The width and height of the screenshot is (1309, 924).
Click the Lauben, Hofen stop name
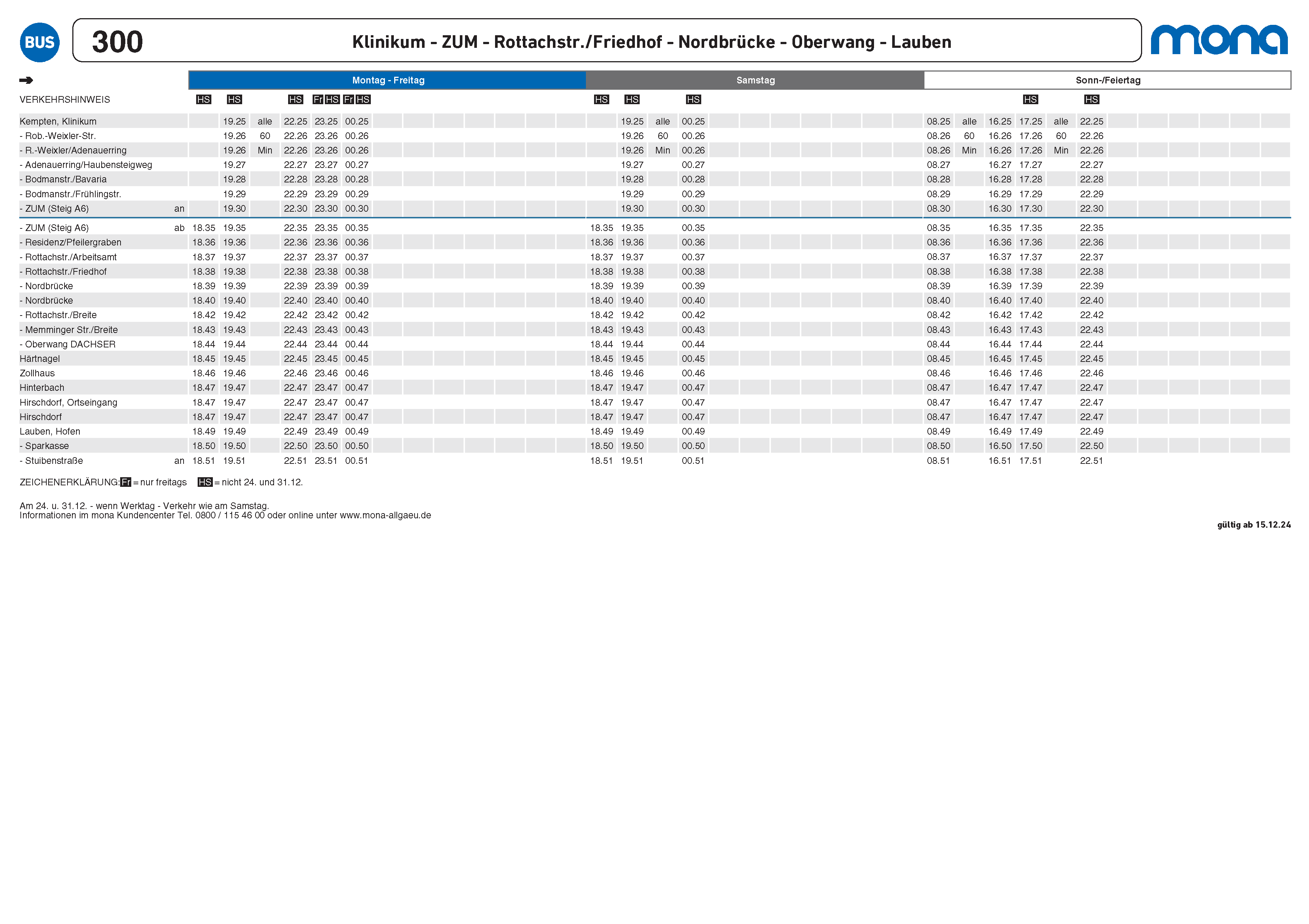point(50,432)
